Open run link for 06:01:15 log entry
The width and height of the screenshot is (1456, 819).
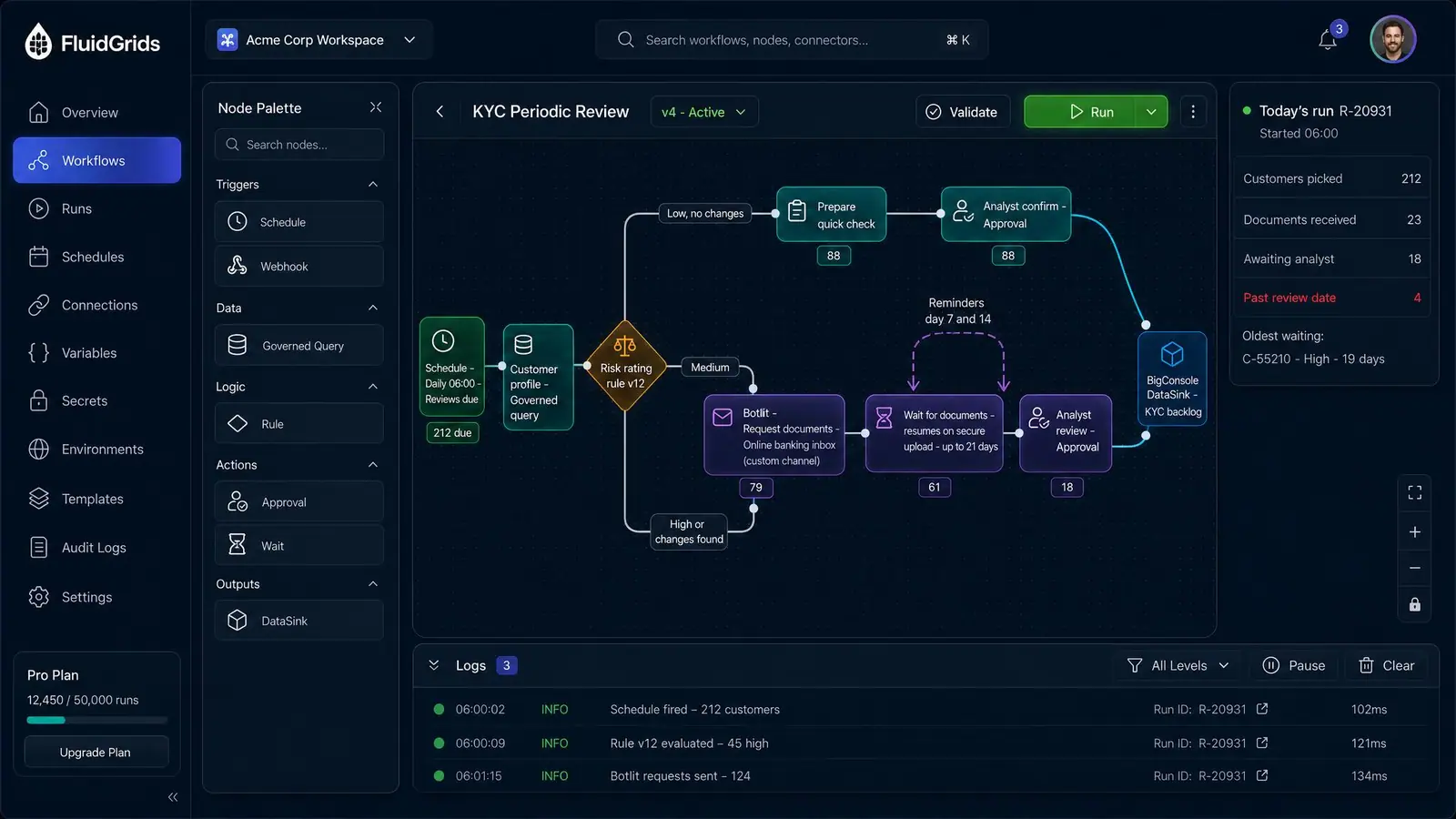pos(1262,775)
